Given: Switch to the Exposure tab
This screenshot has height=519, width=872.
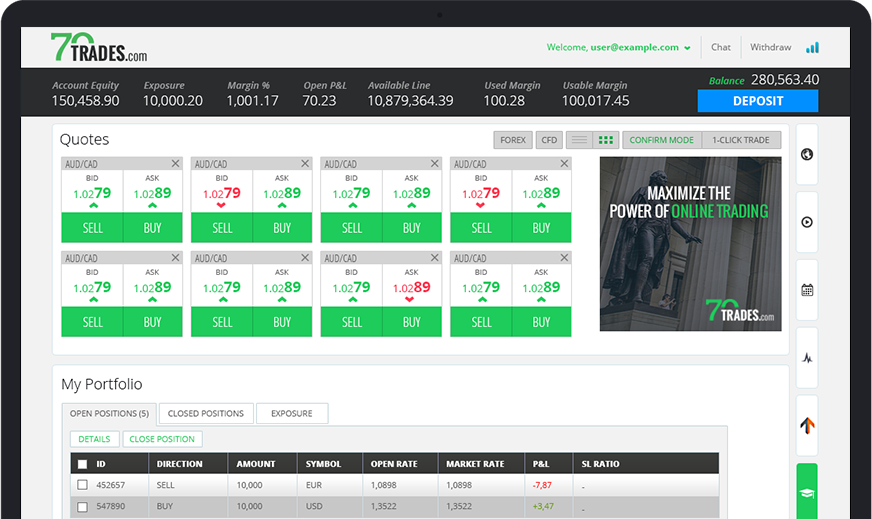Looking at the screenshot, I should 292,413.
